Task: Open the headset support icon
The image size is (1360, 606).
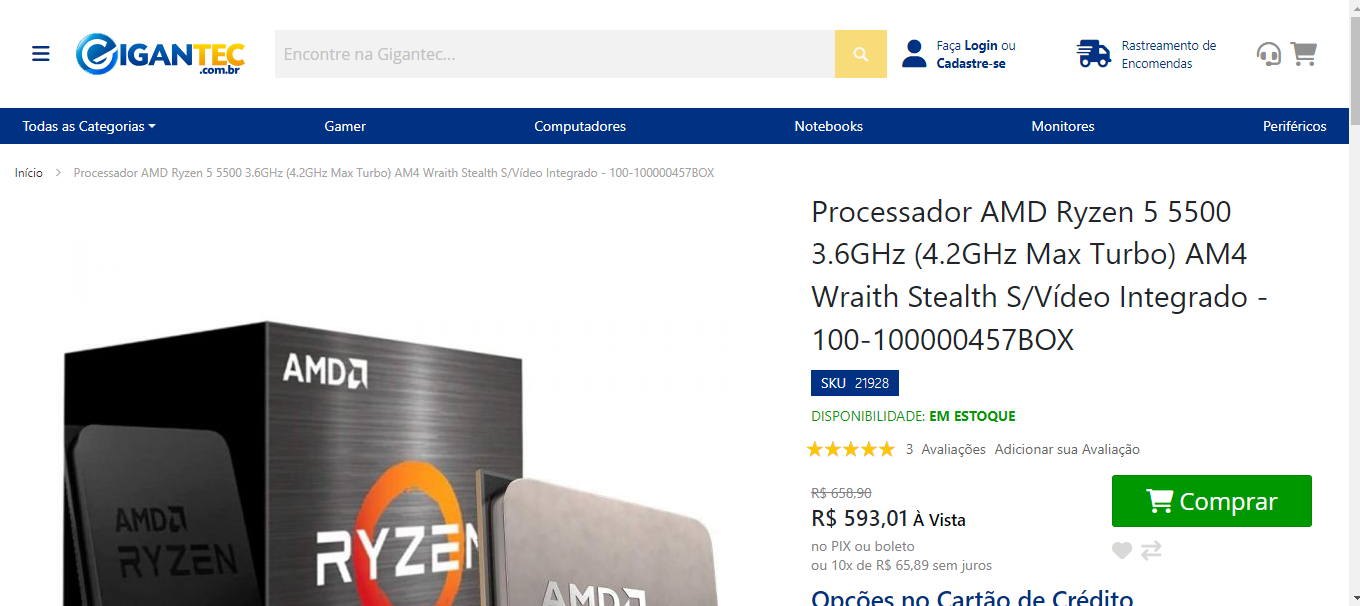Action: pyautogui.click(x=1269, y=54)
